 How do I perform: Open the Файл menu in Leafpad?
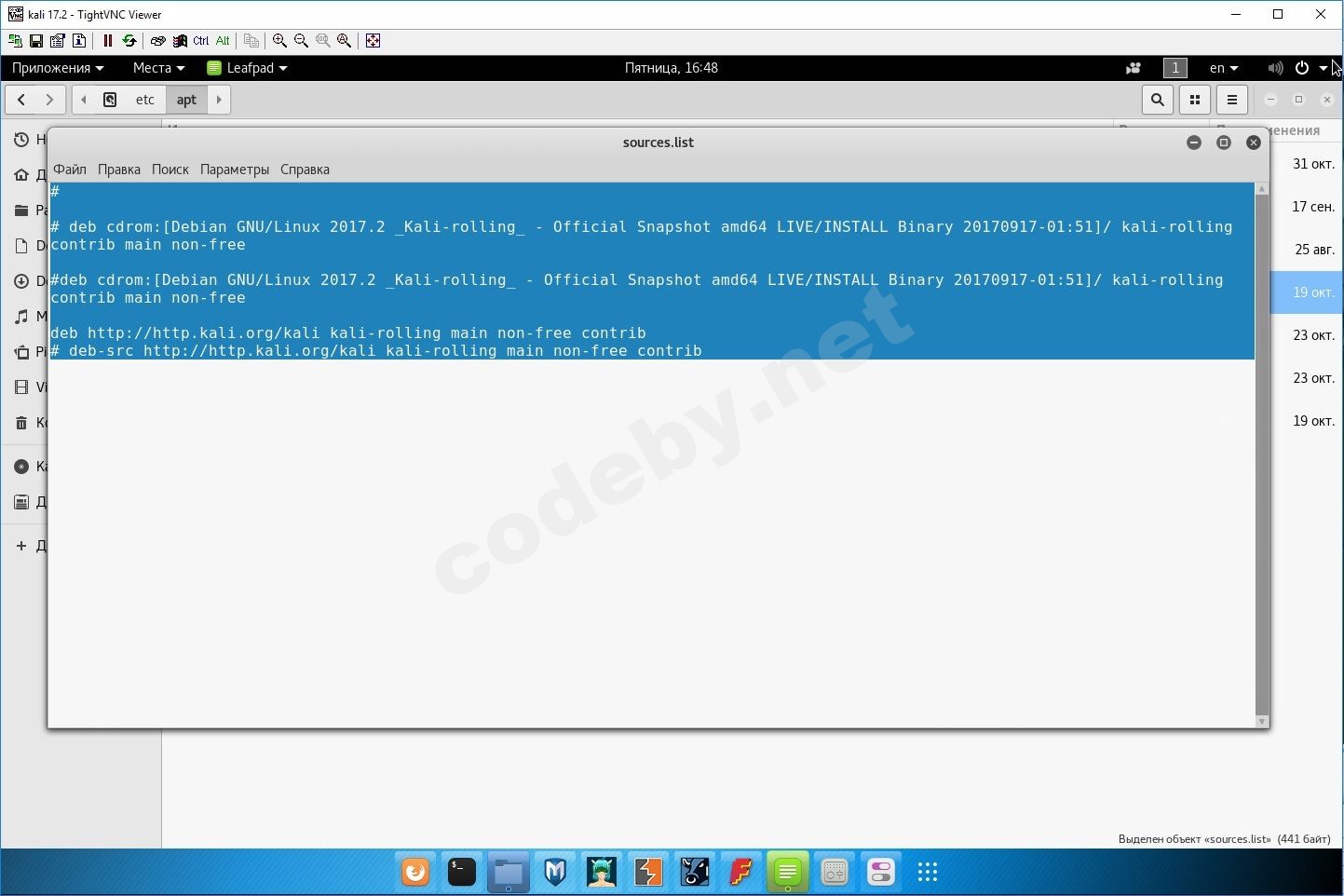(x=70, y=170)
